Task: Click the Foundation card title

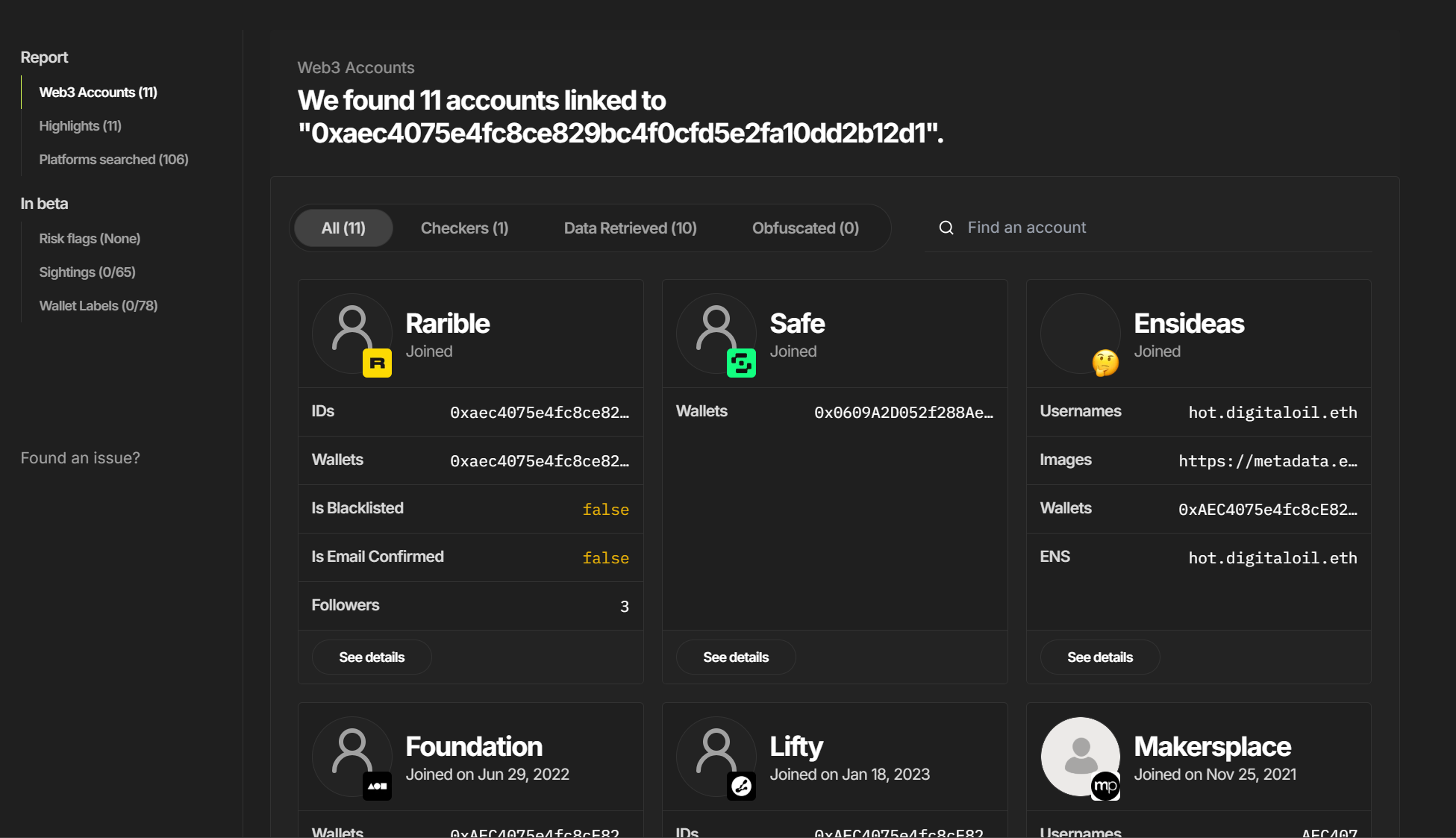Action: click(474, 747)
